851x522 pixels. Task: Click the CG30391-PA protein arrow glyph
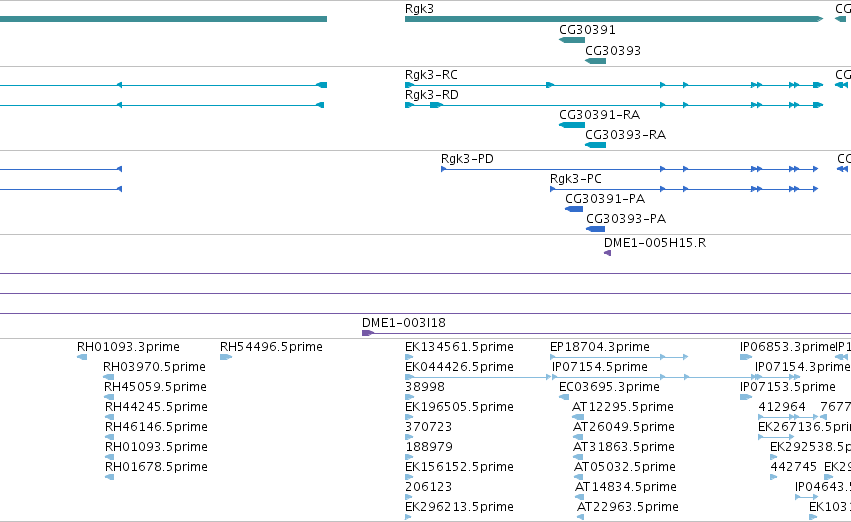[574, 209]
